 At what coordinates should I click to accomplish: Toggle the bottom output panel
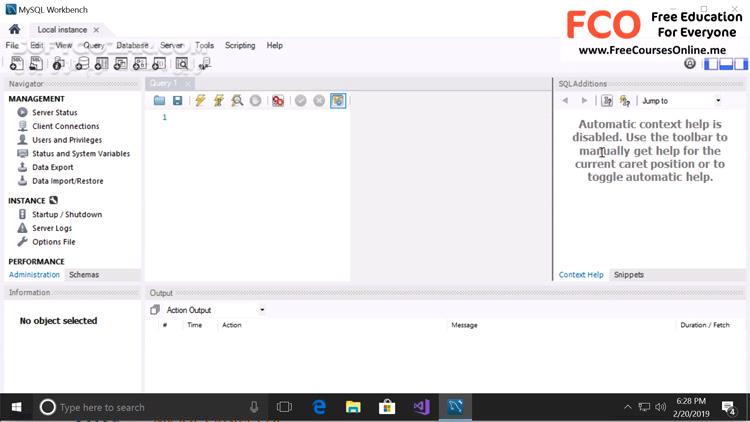(x=726, y=64)
